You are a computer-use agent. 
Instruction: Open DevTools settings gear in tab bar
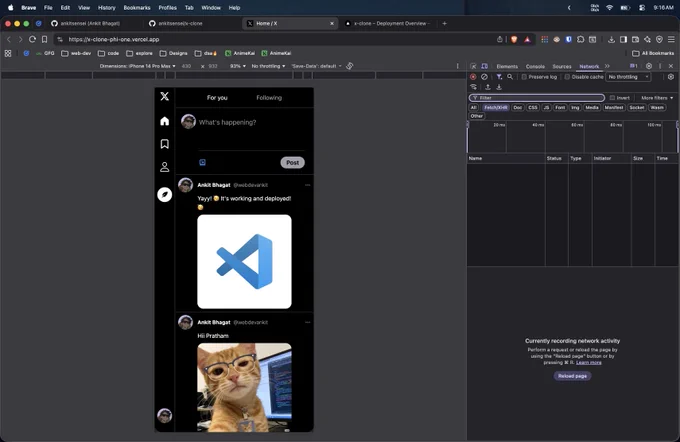tap(649, 66)
